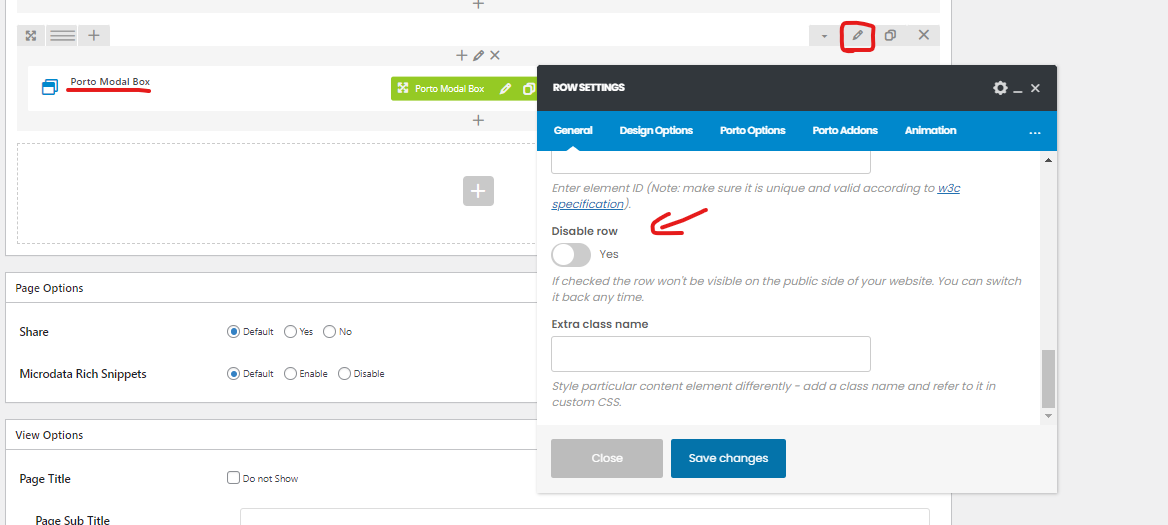Edit this row with pencil icon
1168x525 pixels.
click(857, 35)
